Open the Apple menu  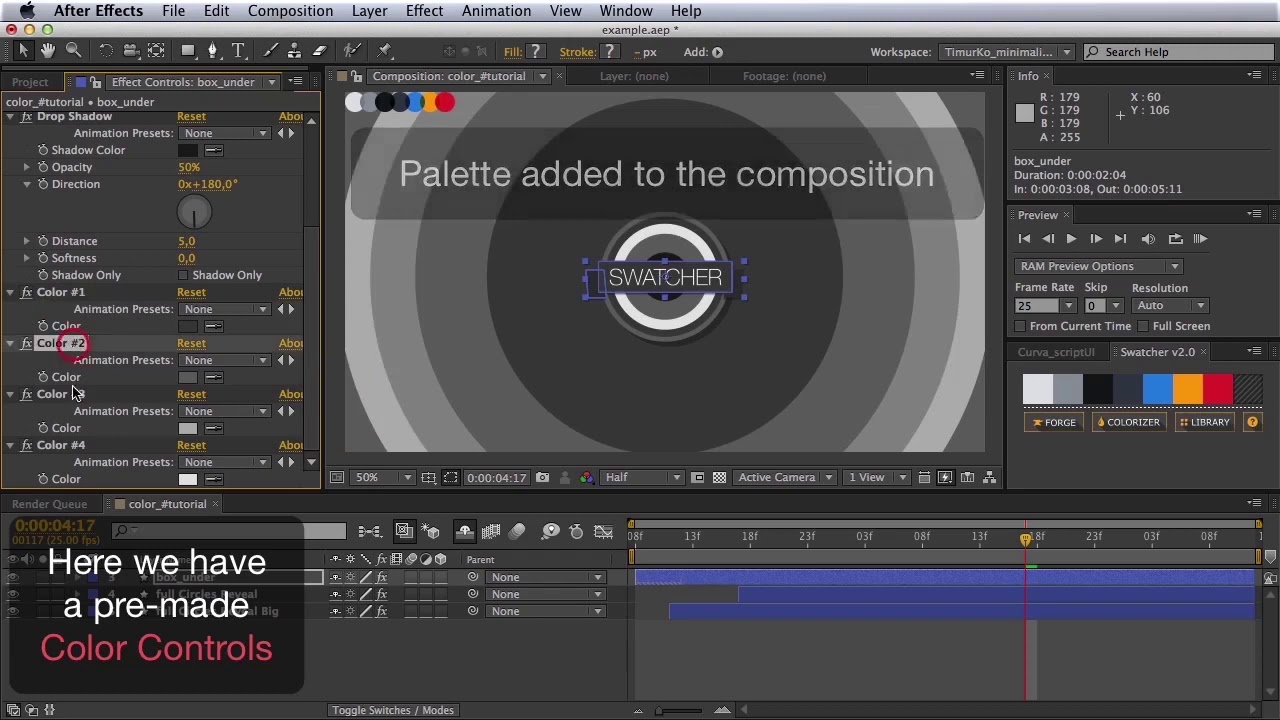click(x=27, y=11)
